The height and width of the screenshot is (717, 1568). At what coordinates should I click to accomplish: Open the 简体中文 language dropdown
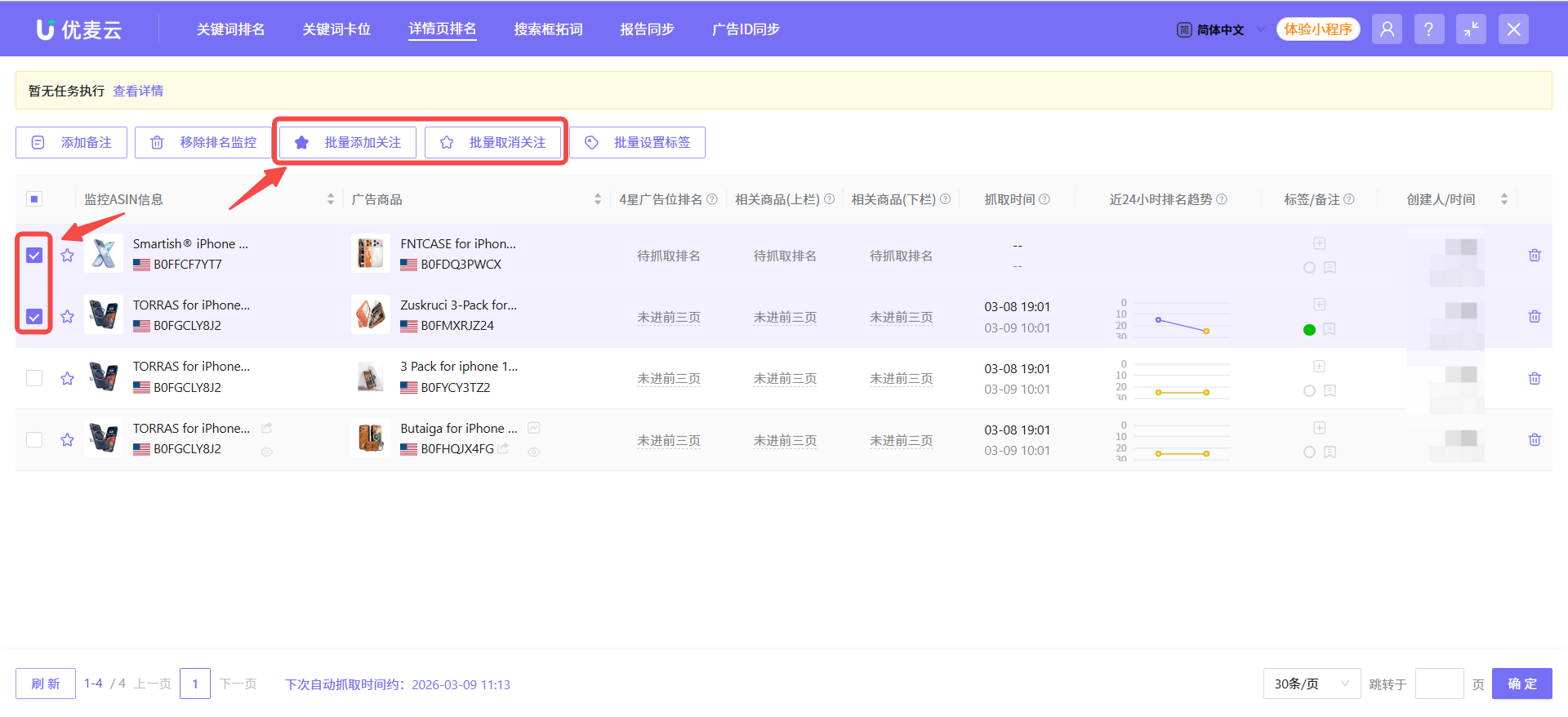tap(1220, 30)
